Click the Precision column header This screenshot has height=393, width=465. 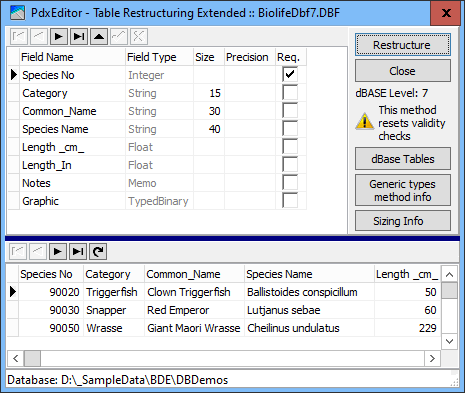click(x=250, y=57)
